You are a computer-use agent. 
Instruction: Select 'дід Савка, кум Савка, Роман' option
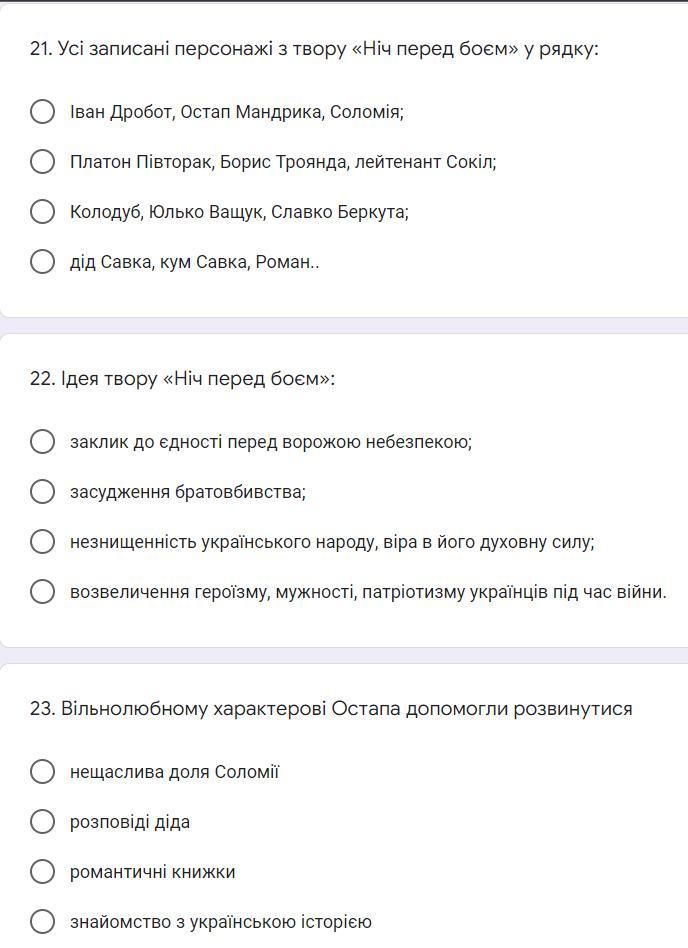click(x=42, y=261)
